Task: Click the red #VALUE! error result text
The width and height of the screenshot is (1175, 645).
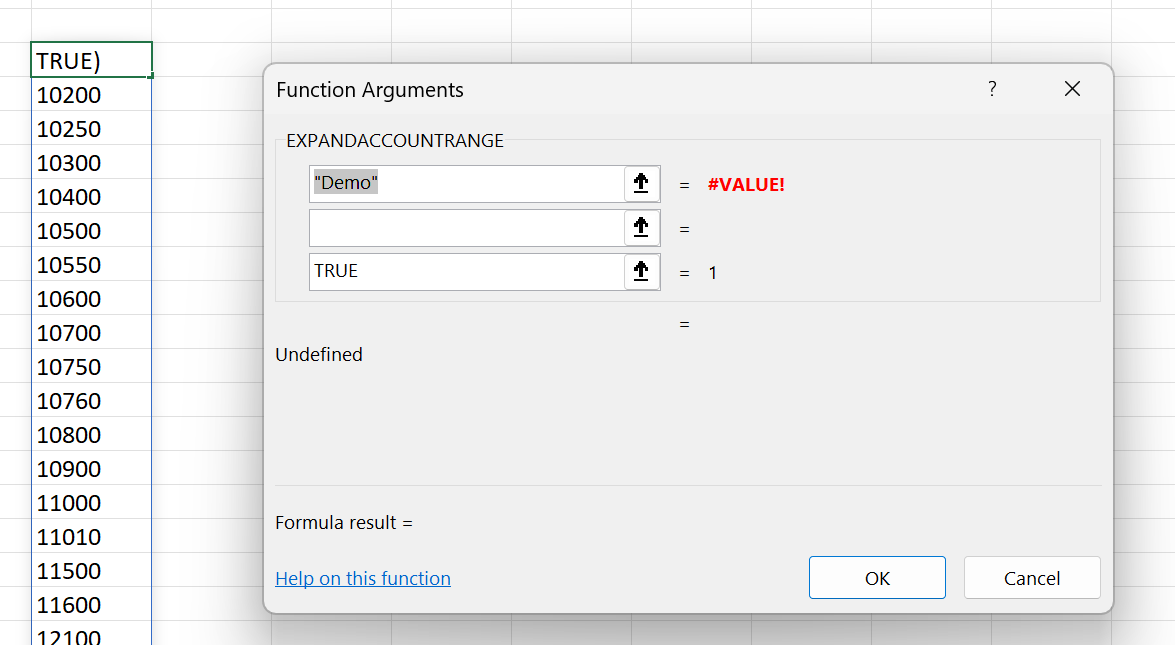Action: (x=746, y=184)
